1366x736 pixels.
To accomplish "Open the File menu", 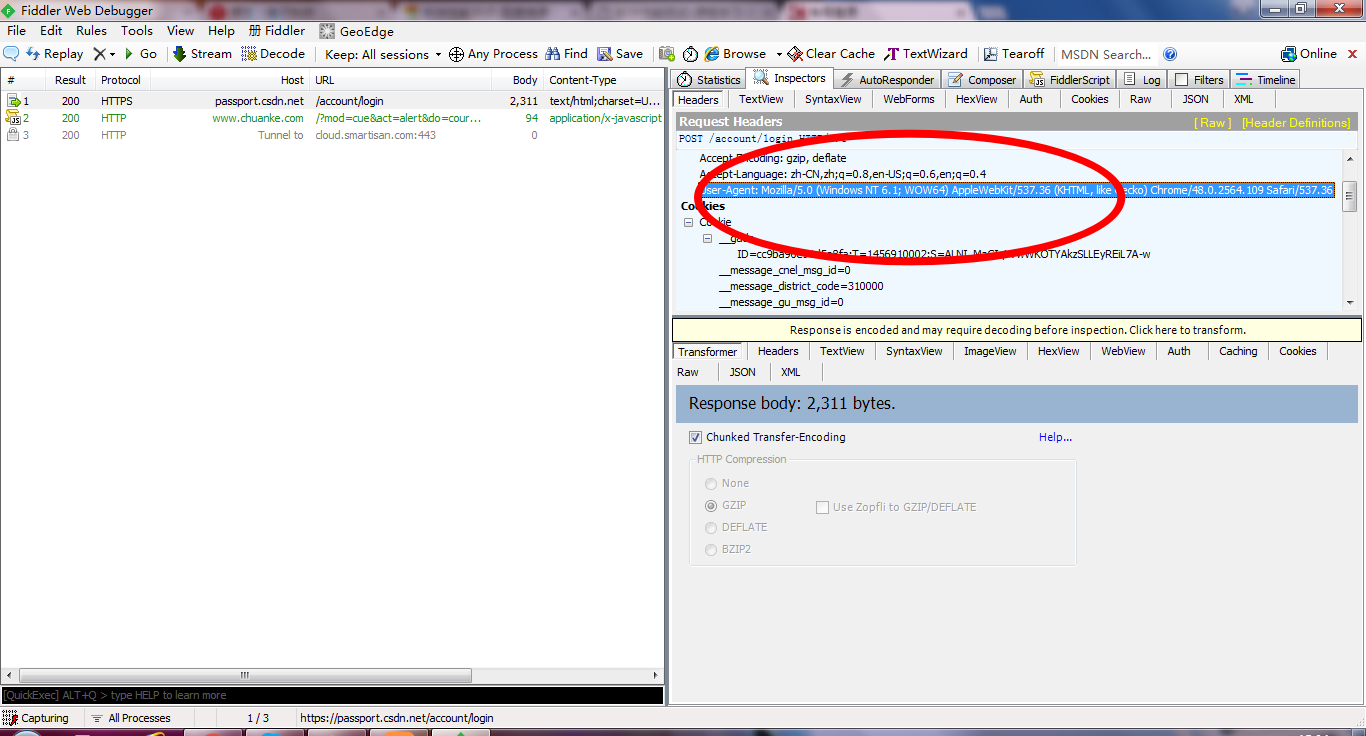I will [x=16, y=31].
